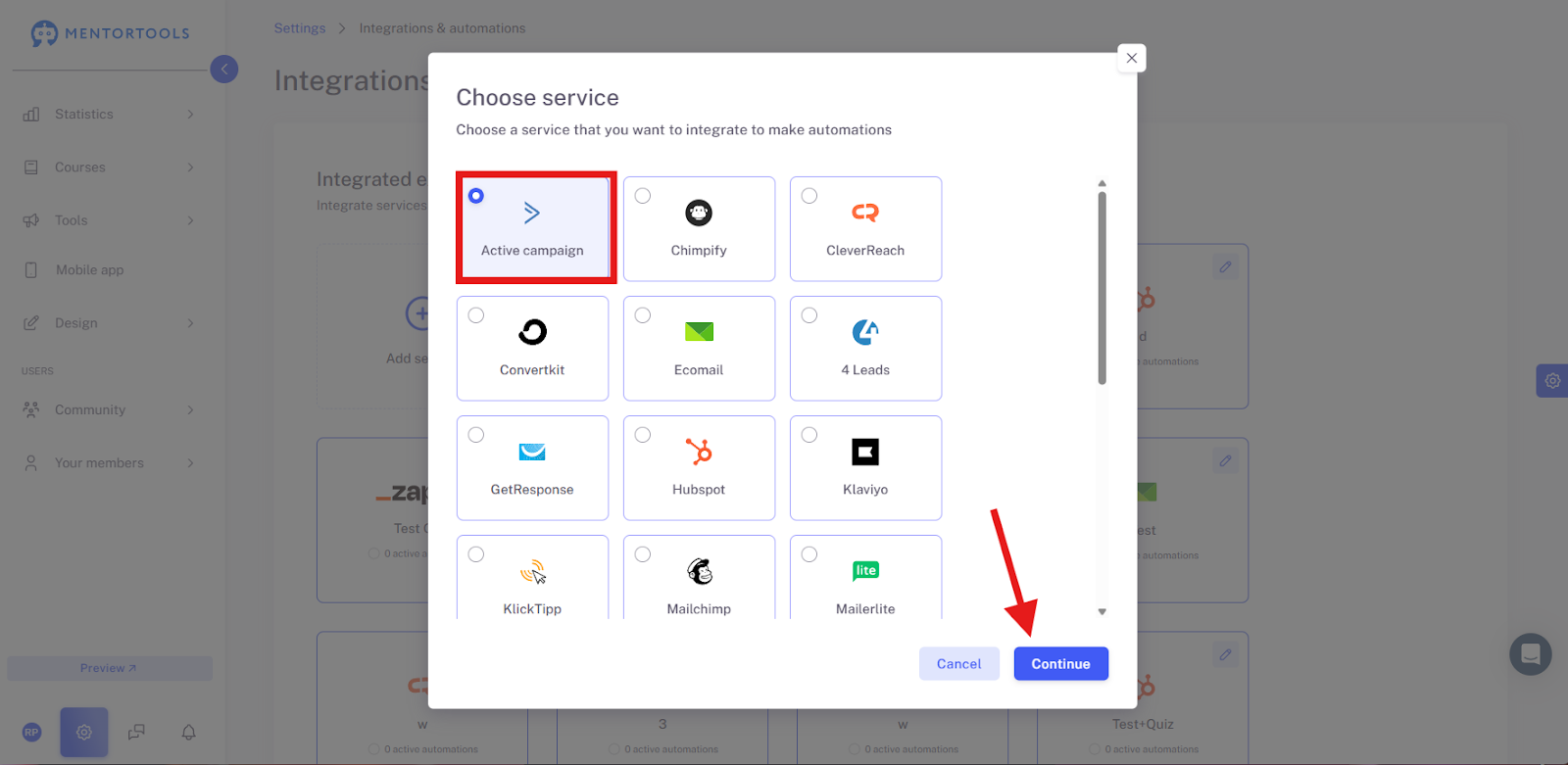Open the notifications bell
1568x765 pixels.
[x=189, y=732]
